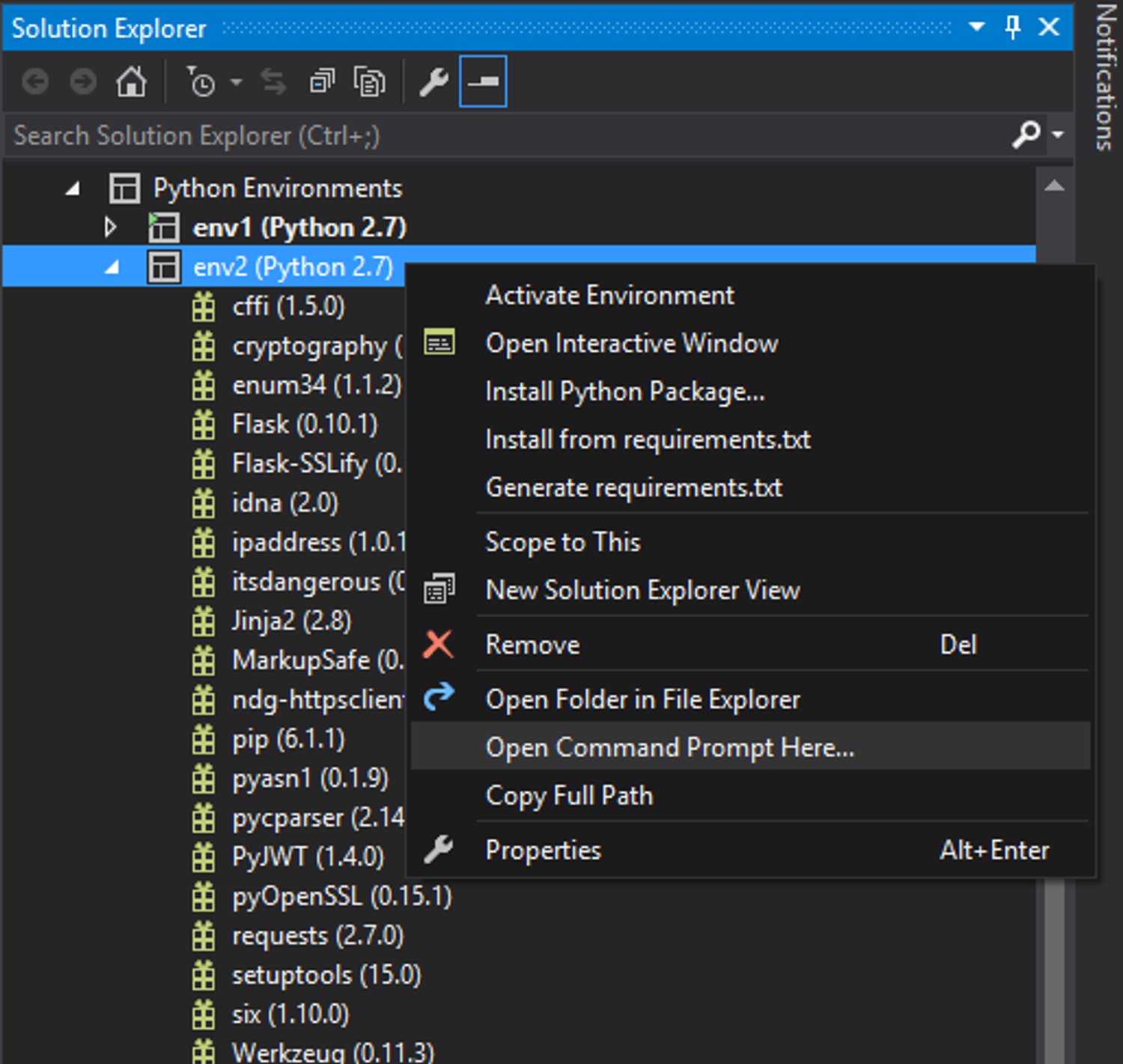Toggle the Preview Selected Items icon
The width and height of the screenshot is (1123, 1064).
(x=483, y=81)
